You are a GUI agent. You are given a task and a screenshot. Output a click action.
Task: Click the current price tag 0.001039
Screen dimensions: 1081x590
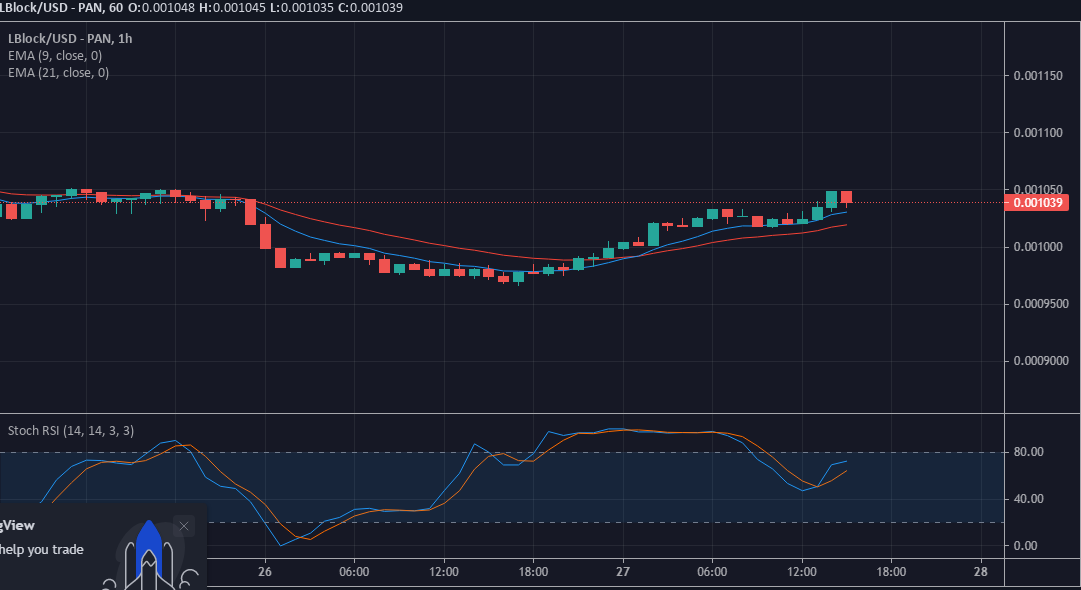click(x=1037, y=203)
